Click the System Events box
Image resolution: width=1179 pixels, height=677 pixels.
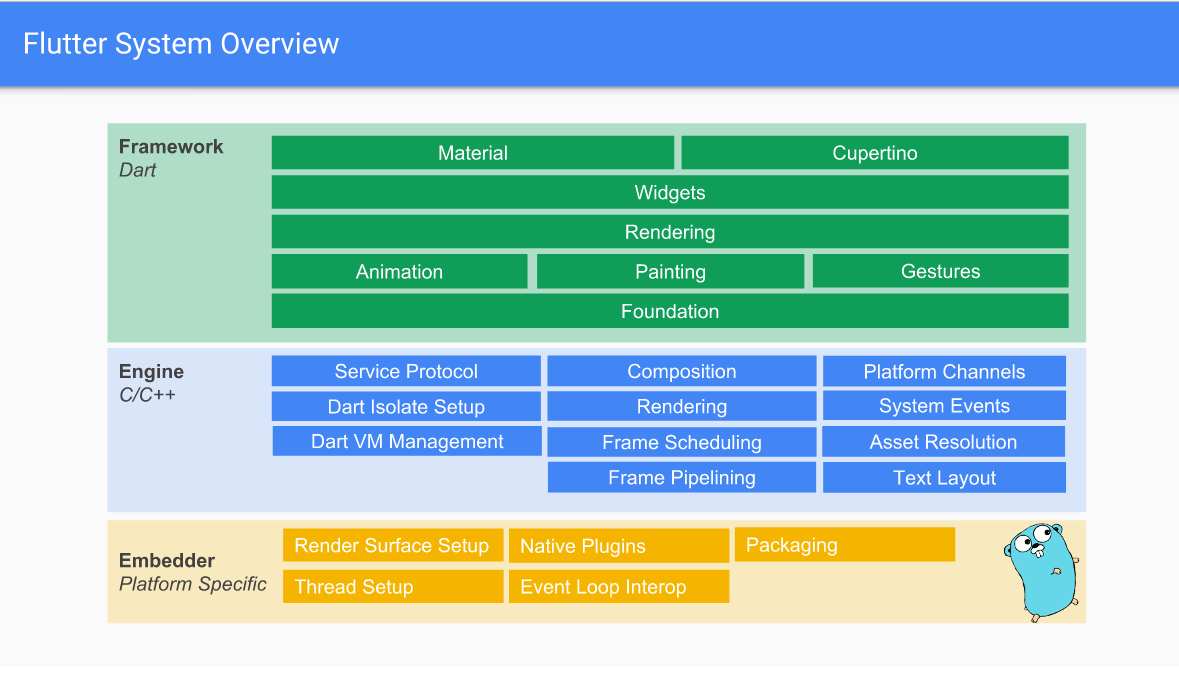(944, 405)
